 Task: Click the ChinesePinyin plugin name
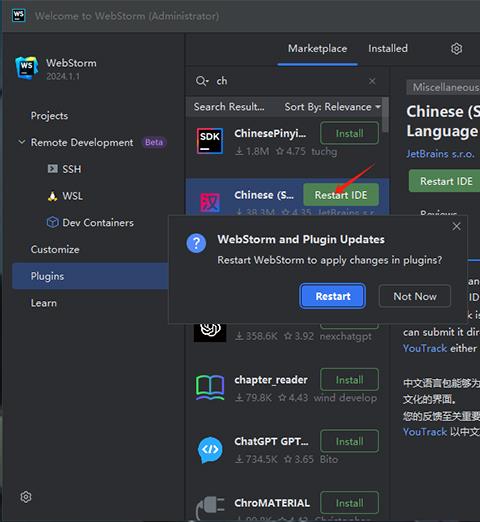click(270, 133)
